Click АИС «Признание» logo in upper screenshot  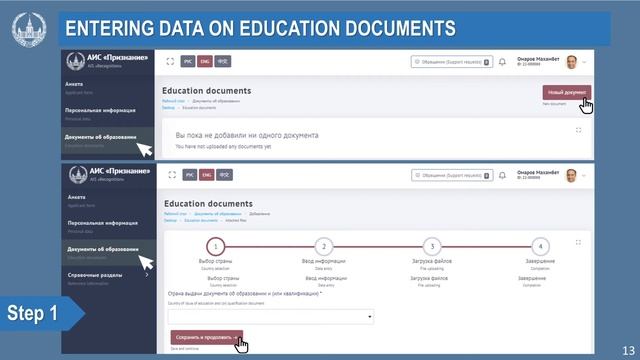coord(107,60)
